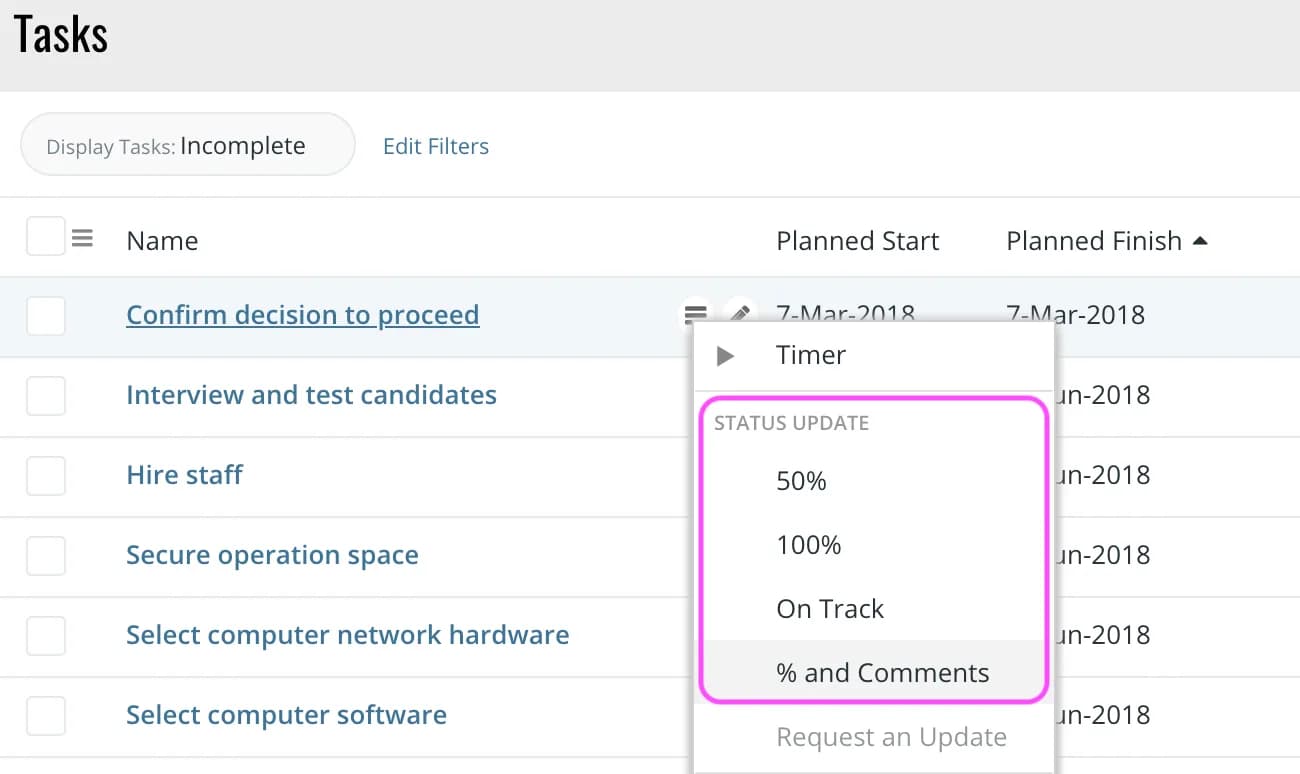Click the sort arrow next to Planned Finish

(1201, 241)
